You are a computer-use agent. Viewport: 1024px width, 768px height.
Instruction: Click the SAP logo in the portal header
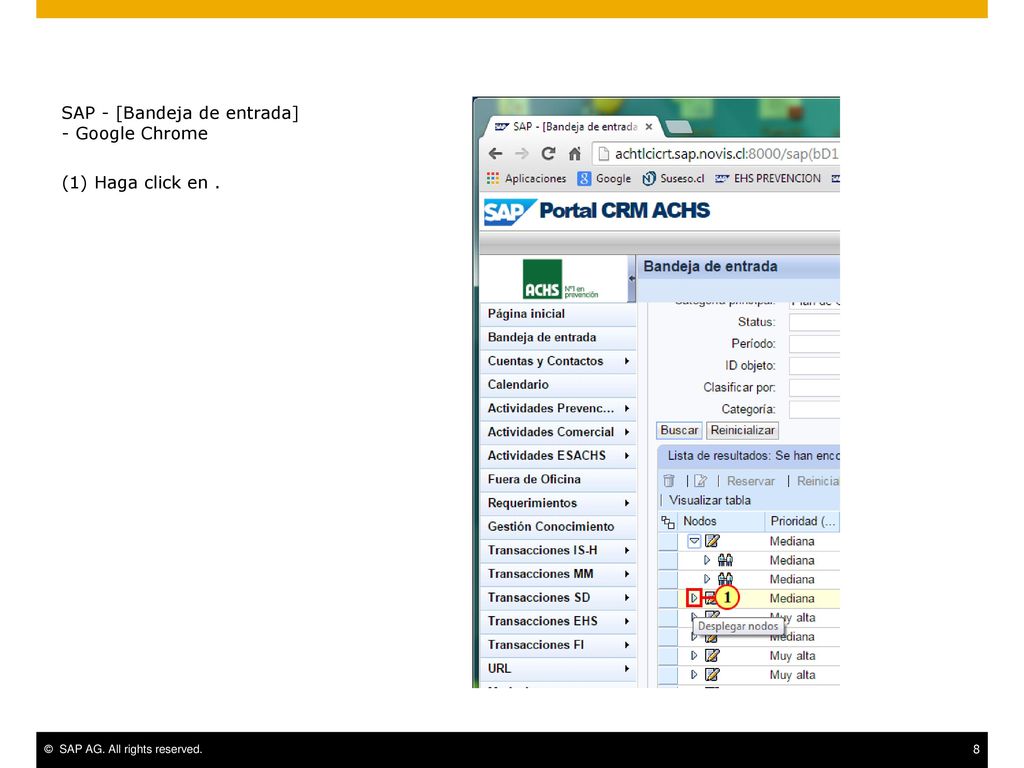(509, 212)
